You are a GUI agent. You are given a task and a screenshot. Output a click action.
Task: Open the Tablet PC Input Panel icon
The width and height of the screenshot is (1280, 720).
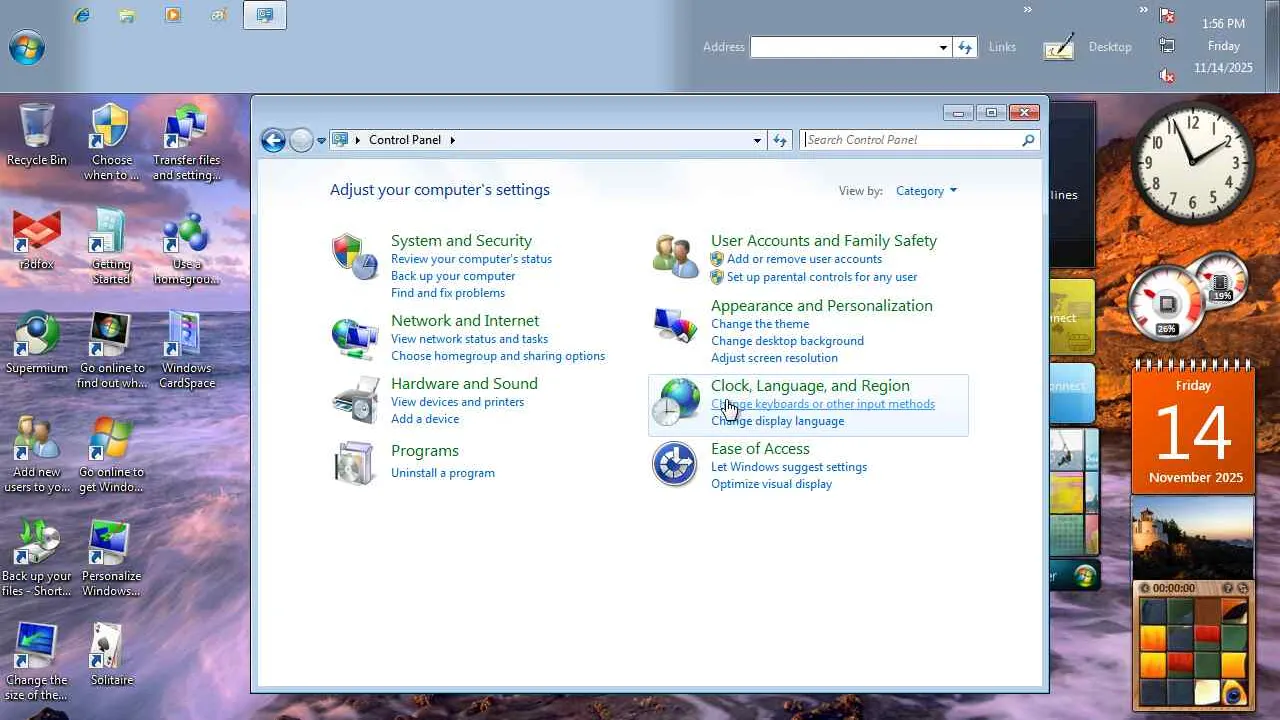pos(1058,47)
